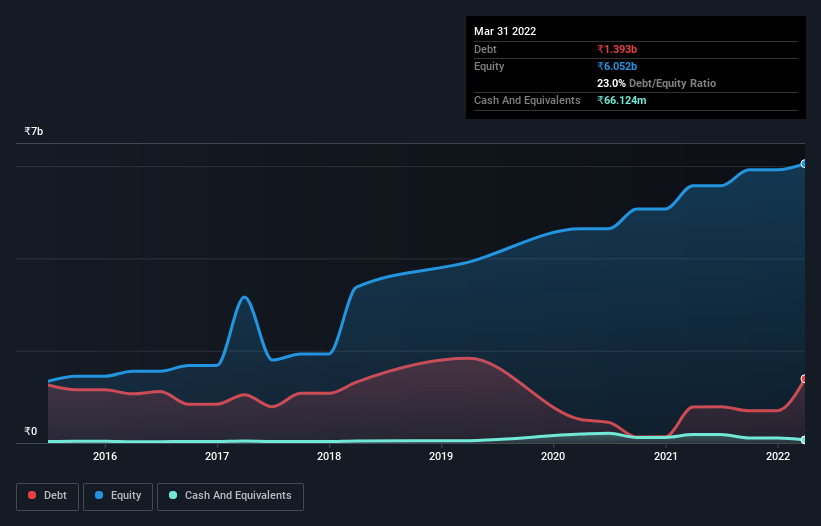821x526 pixels.
Task: Click the ₹0 y-axis label
Action: (30, 431)
